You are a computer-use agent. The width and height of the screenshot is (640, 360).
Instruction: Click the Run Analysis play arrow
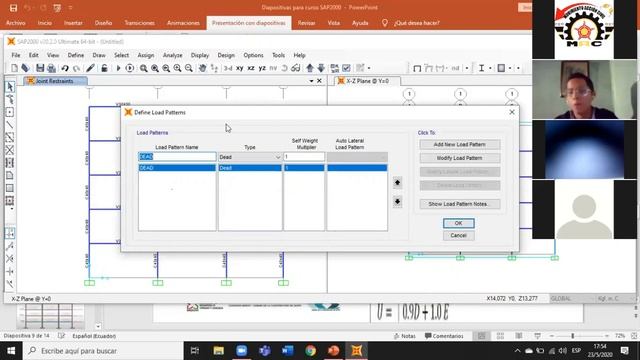click(118, 68)
